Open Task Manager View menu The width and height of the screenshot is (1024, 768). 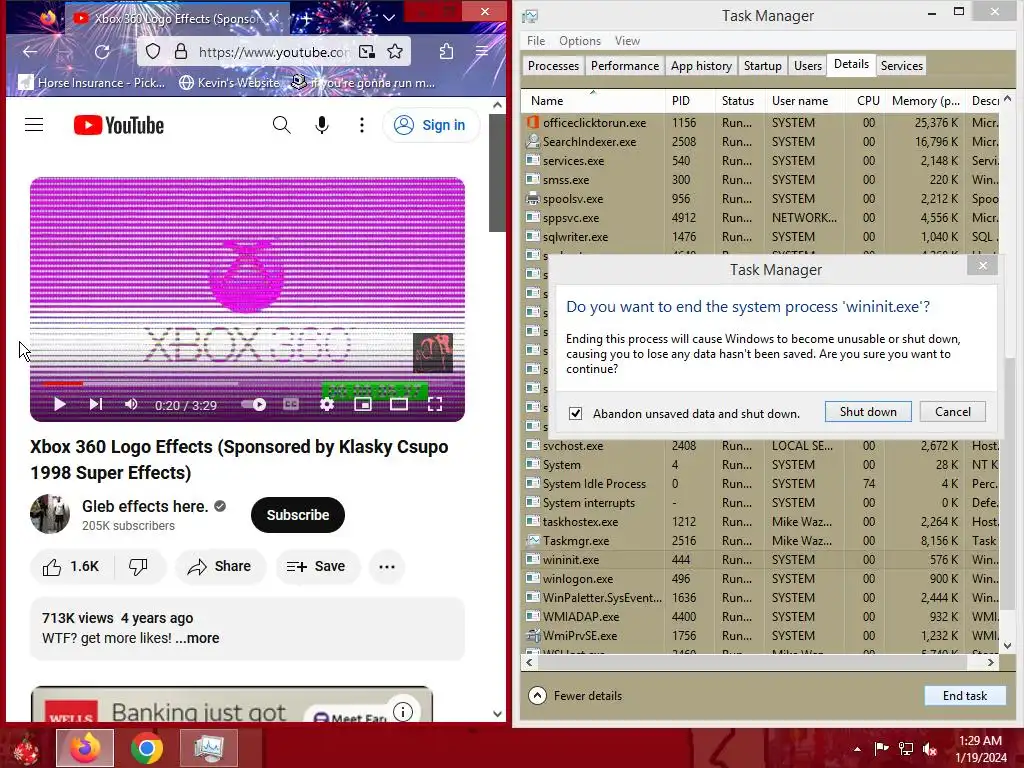[x=627, y=40]
